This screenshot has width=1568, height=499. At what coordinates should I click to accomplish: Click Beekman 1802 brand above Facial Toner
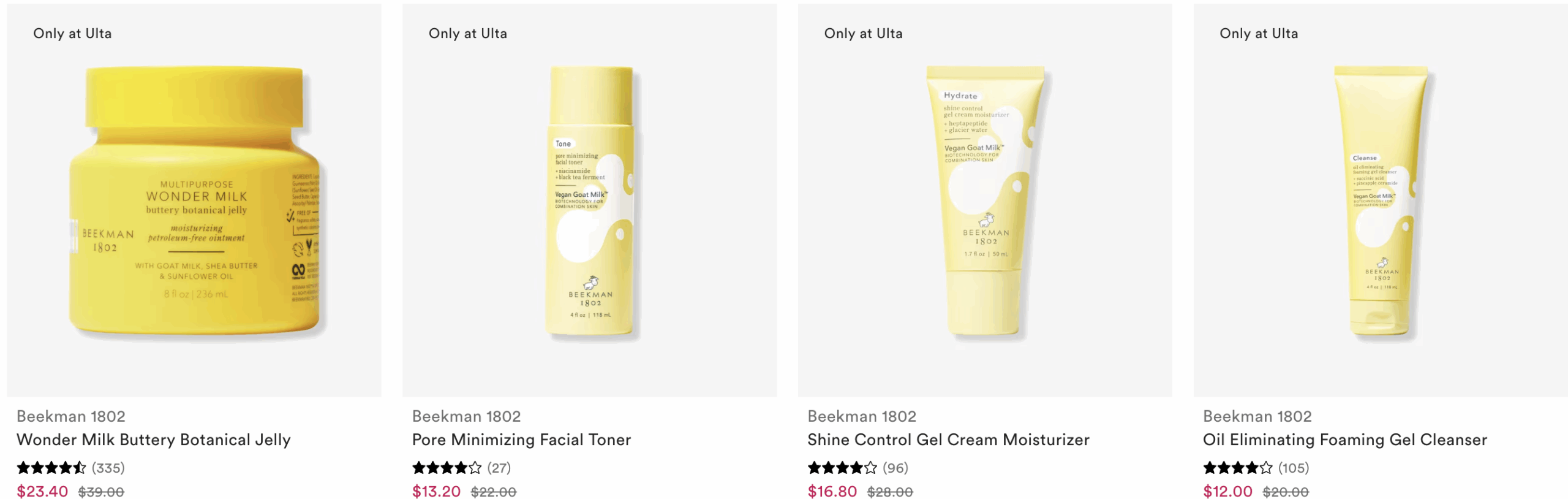[x=467, y=416]
